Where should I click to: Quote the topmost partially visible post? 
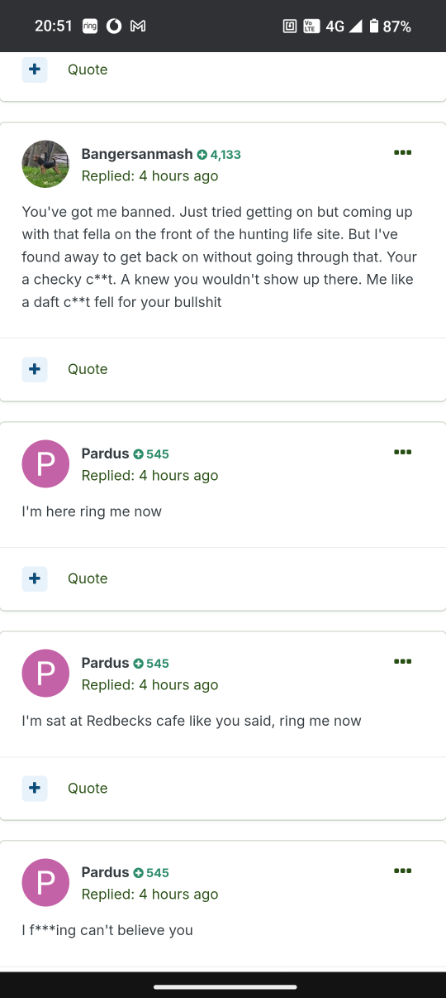tap(88, 69)
